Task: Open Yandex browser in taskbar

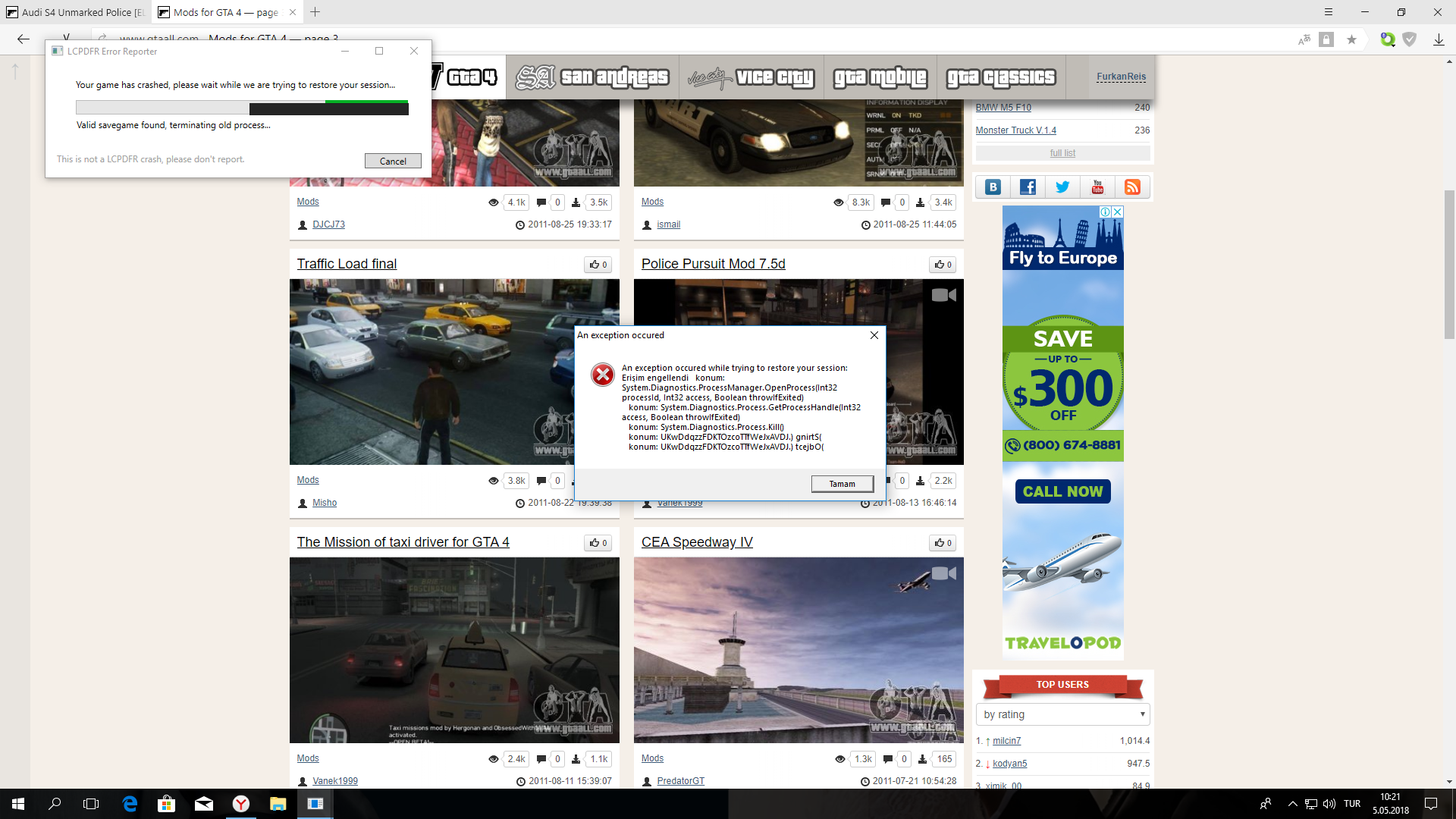Action: tap(240, 804)
